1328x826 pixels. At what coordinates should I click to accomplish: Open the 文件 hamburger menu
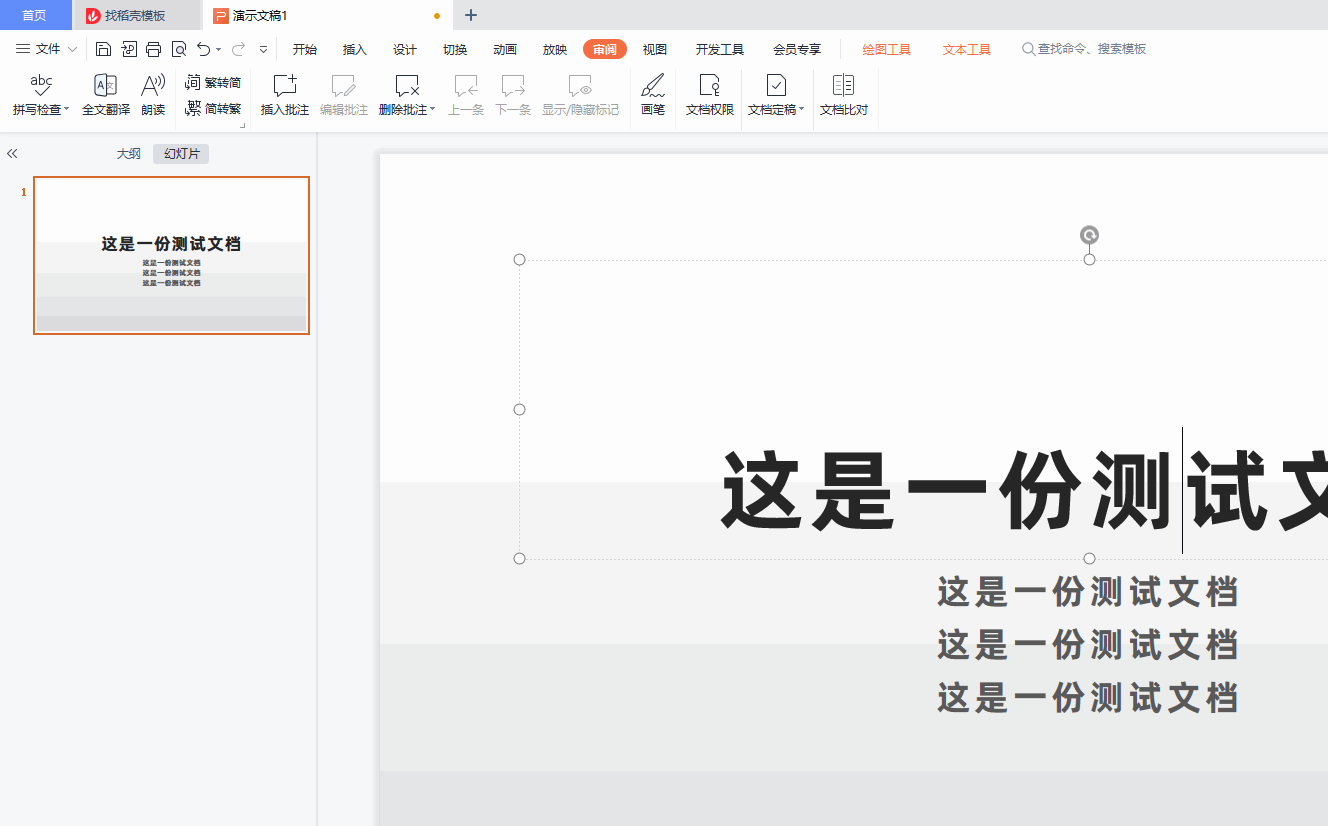23,49
